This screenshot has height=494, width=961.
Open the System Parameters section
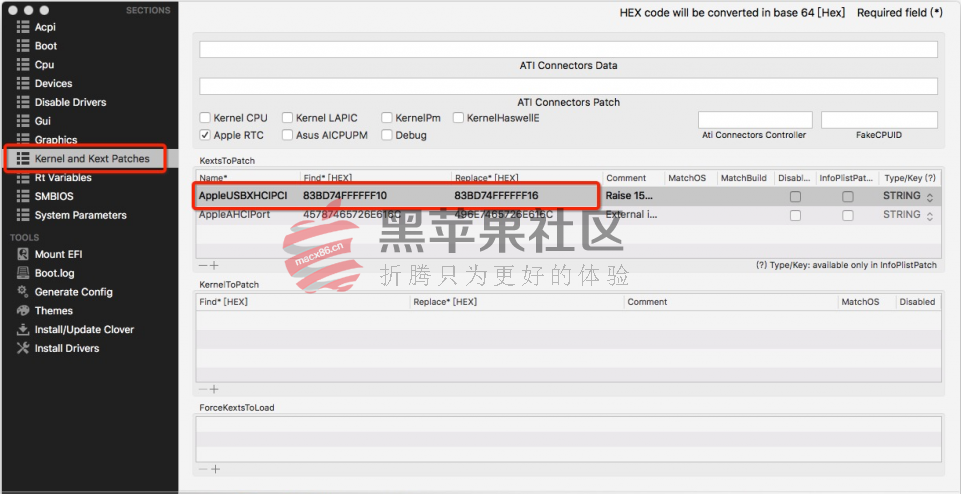click(80, 215)
